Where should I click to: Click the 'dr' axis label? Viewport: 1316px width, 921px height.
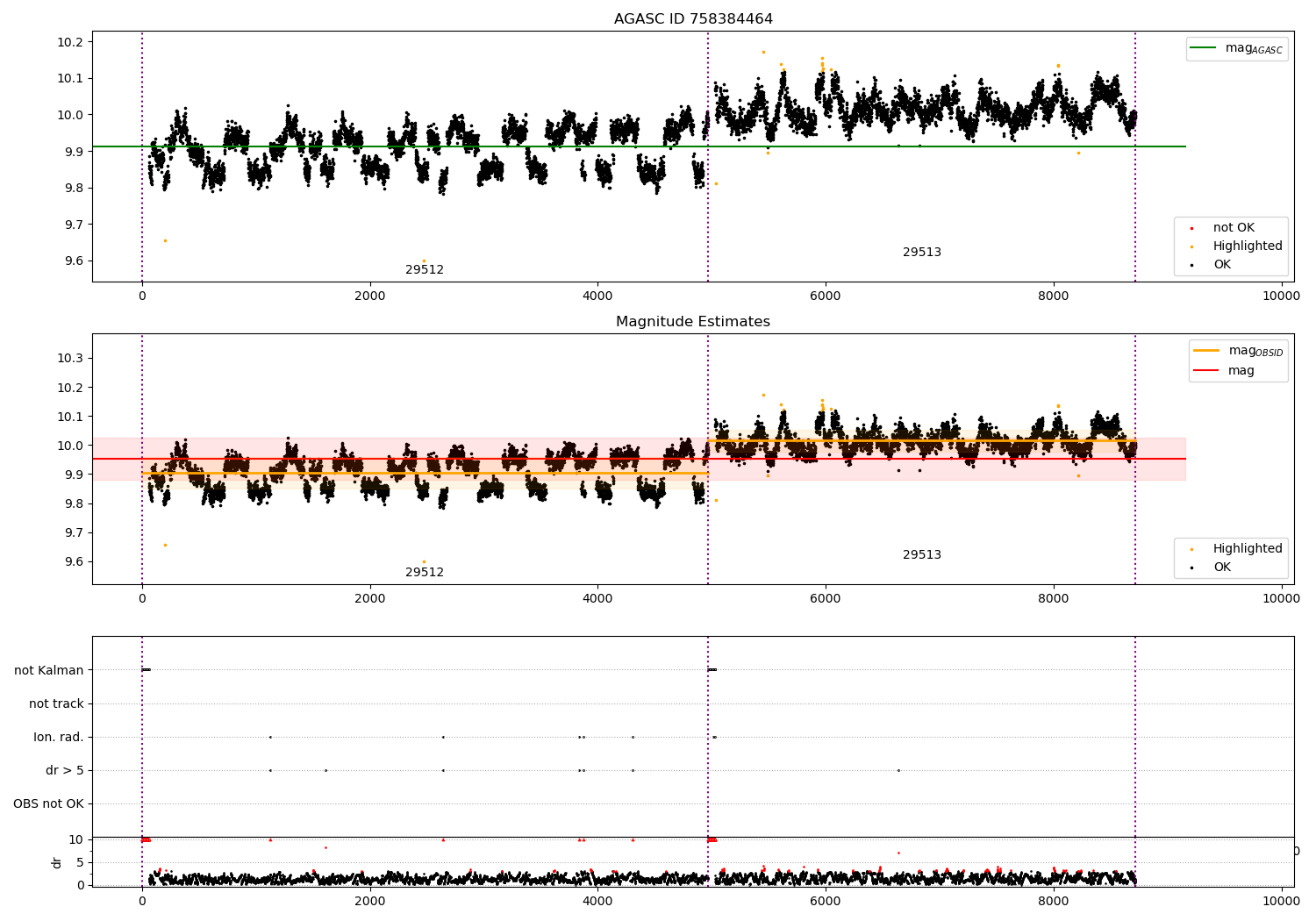(57, 862)
